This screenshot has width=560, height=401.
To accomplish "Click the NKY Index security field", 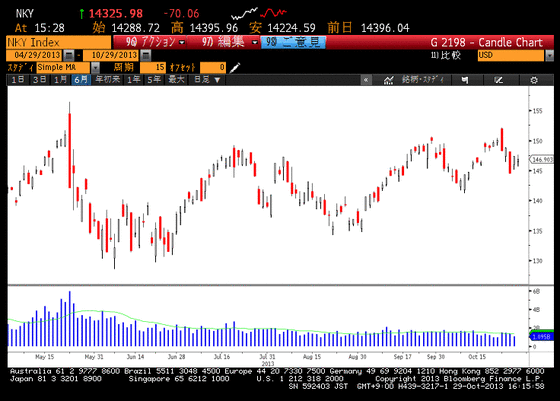I will tap(59, 42).
